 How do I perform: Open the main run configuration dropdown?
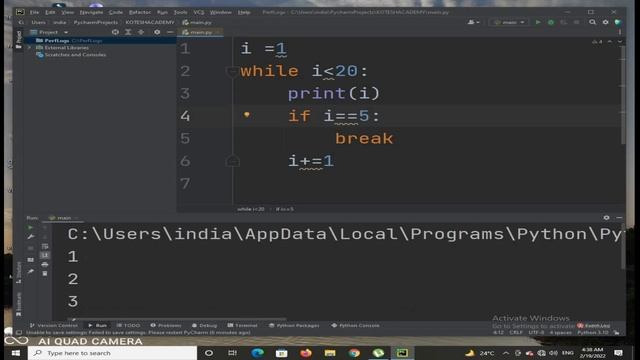(509, 22)
